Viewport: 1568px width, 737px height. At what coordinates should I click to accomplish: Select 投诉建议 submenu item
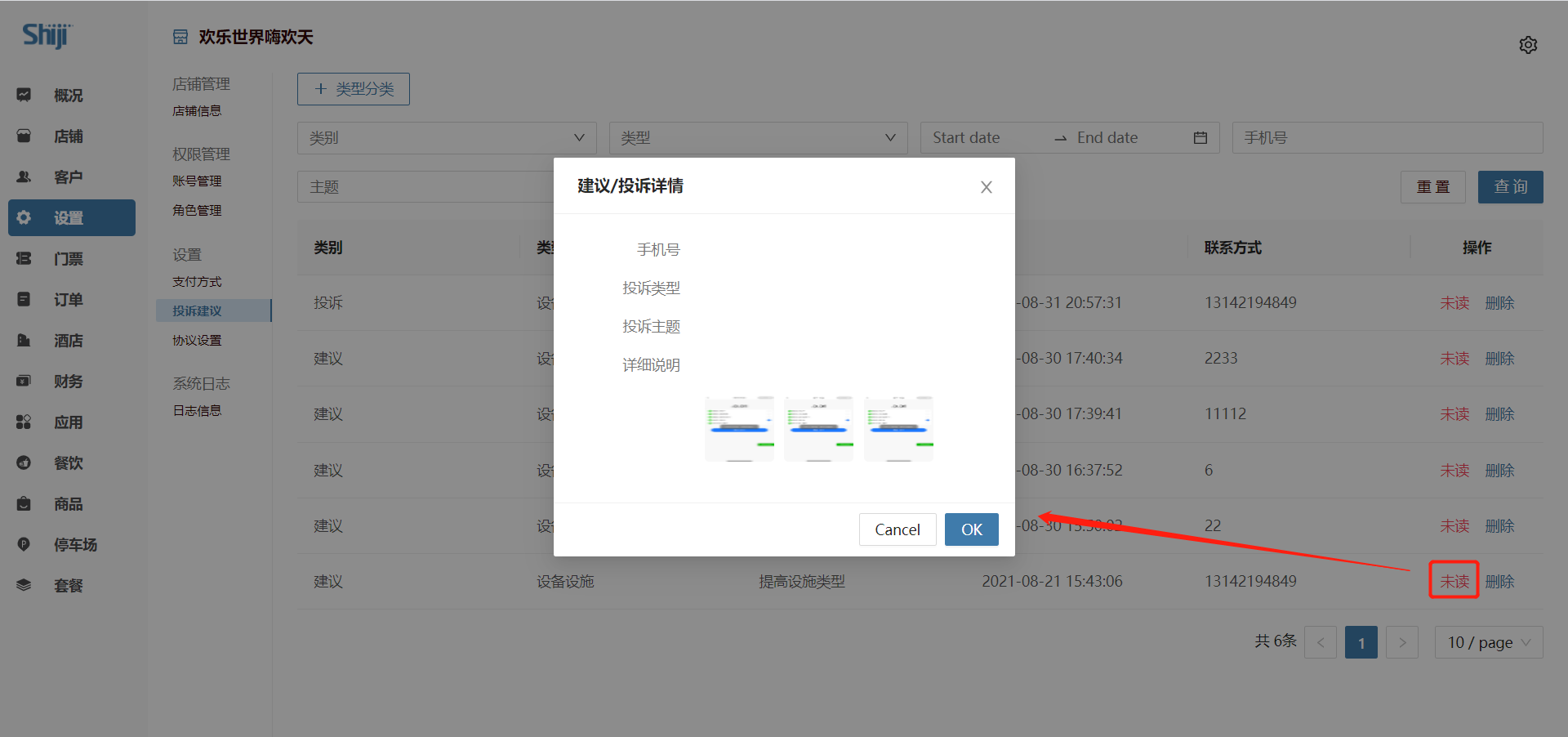[x=213, y=310]
